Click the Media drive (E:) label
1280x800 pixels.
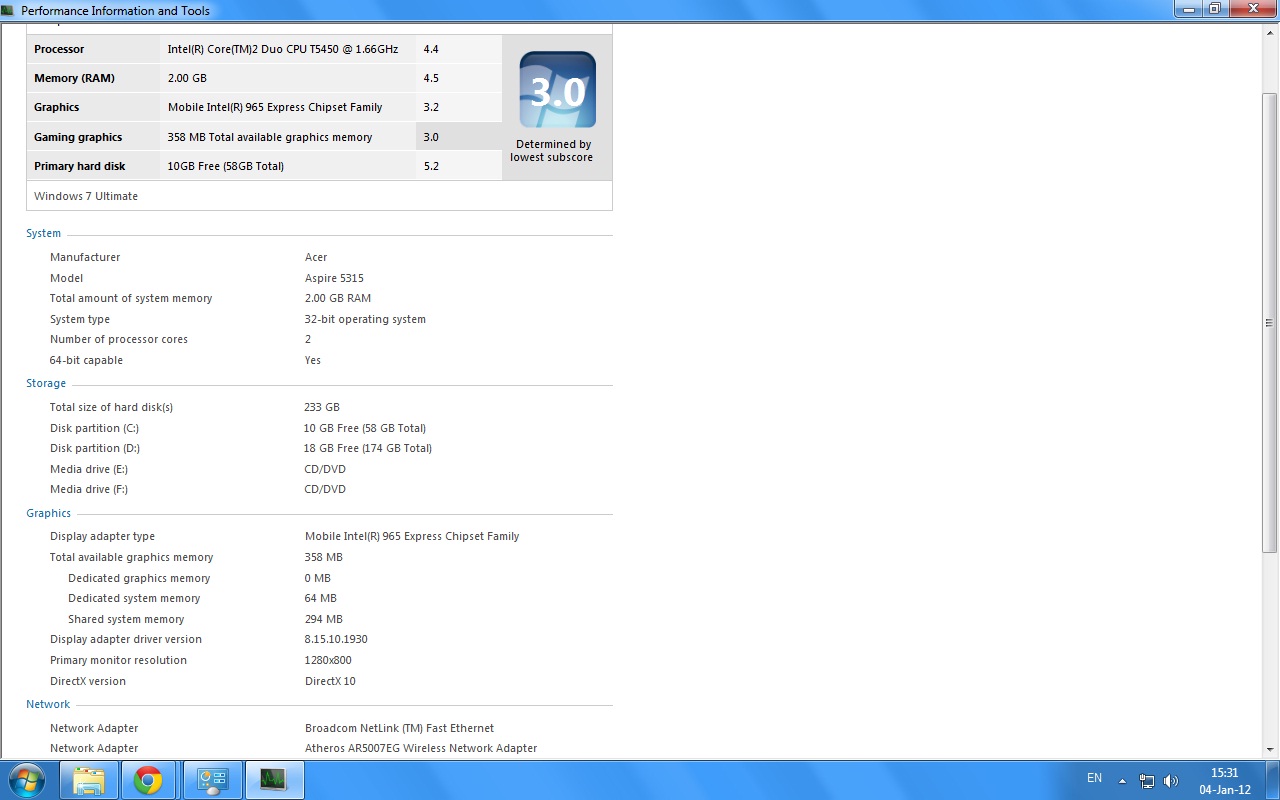[x=89, y=469]
